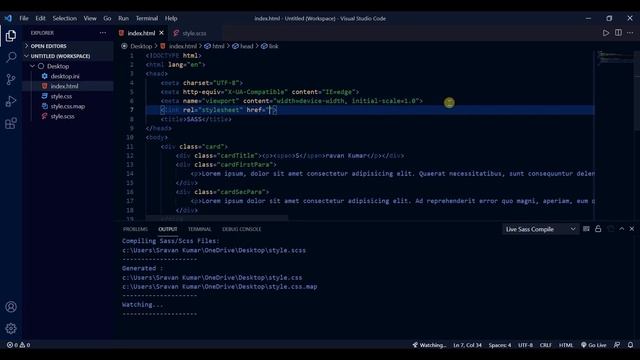Open Accounts icon in activity bar

tap(11, 307)
